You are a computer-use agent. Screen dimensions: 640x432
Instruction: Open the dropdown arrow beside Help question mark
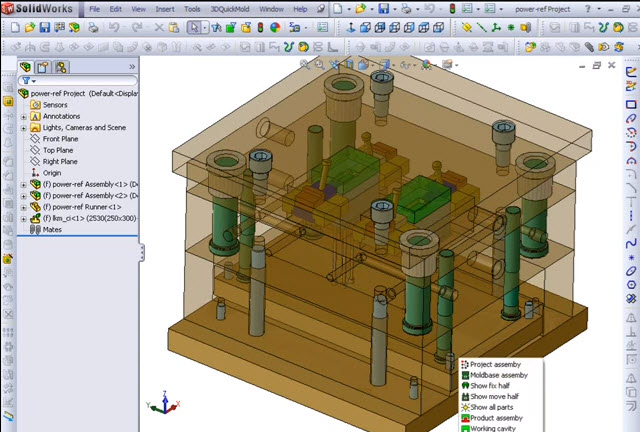[x=599, y=9]
